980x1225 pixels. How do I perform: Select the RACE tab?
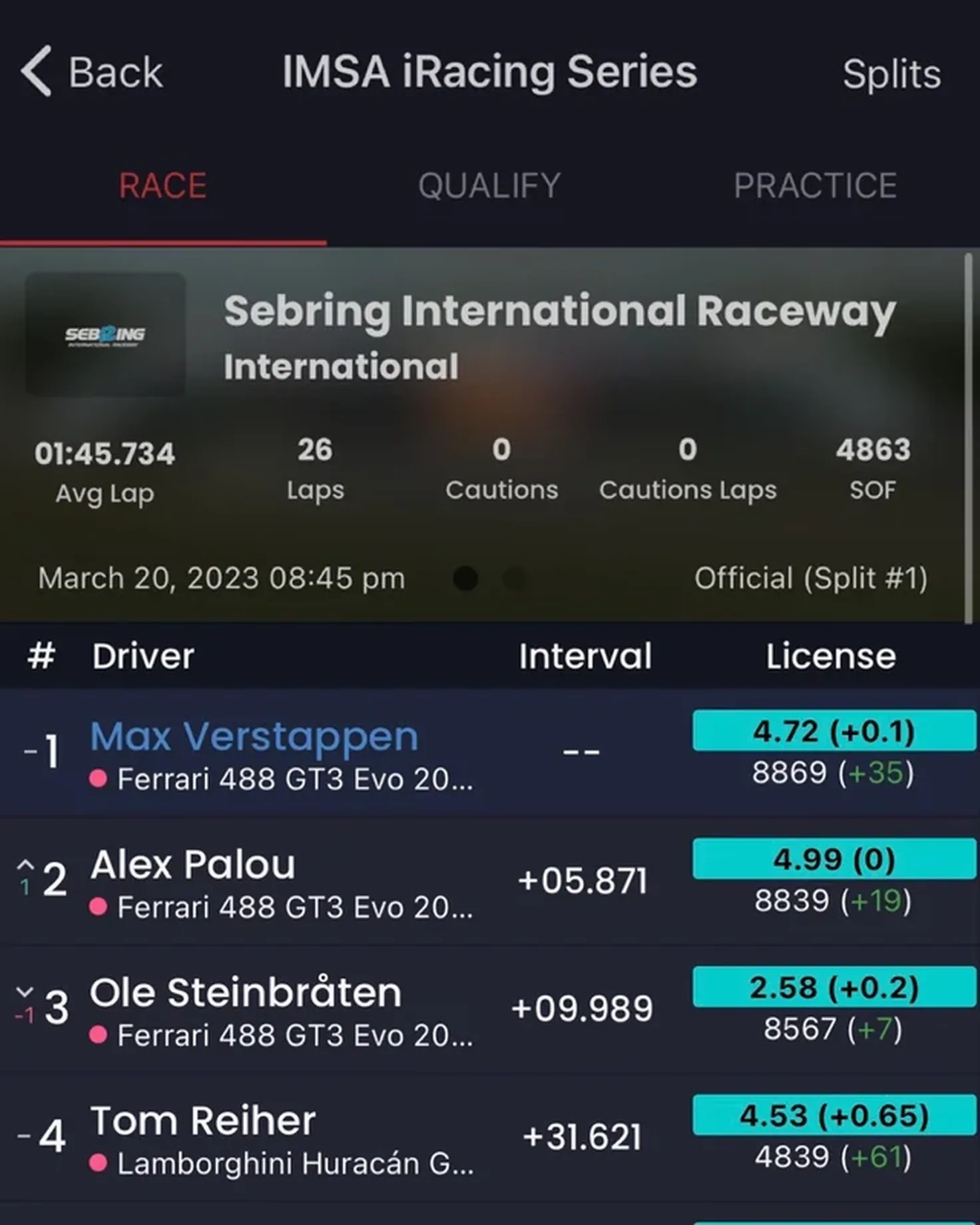point(163,186)
